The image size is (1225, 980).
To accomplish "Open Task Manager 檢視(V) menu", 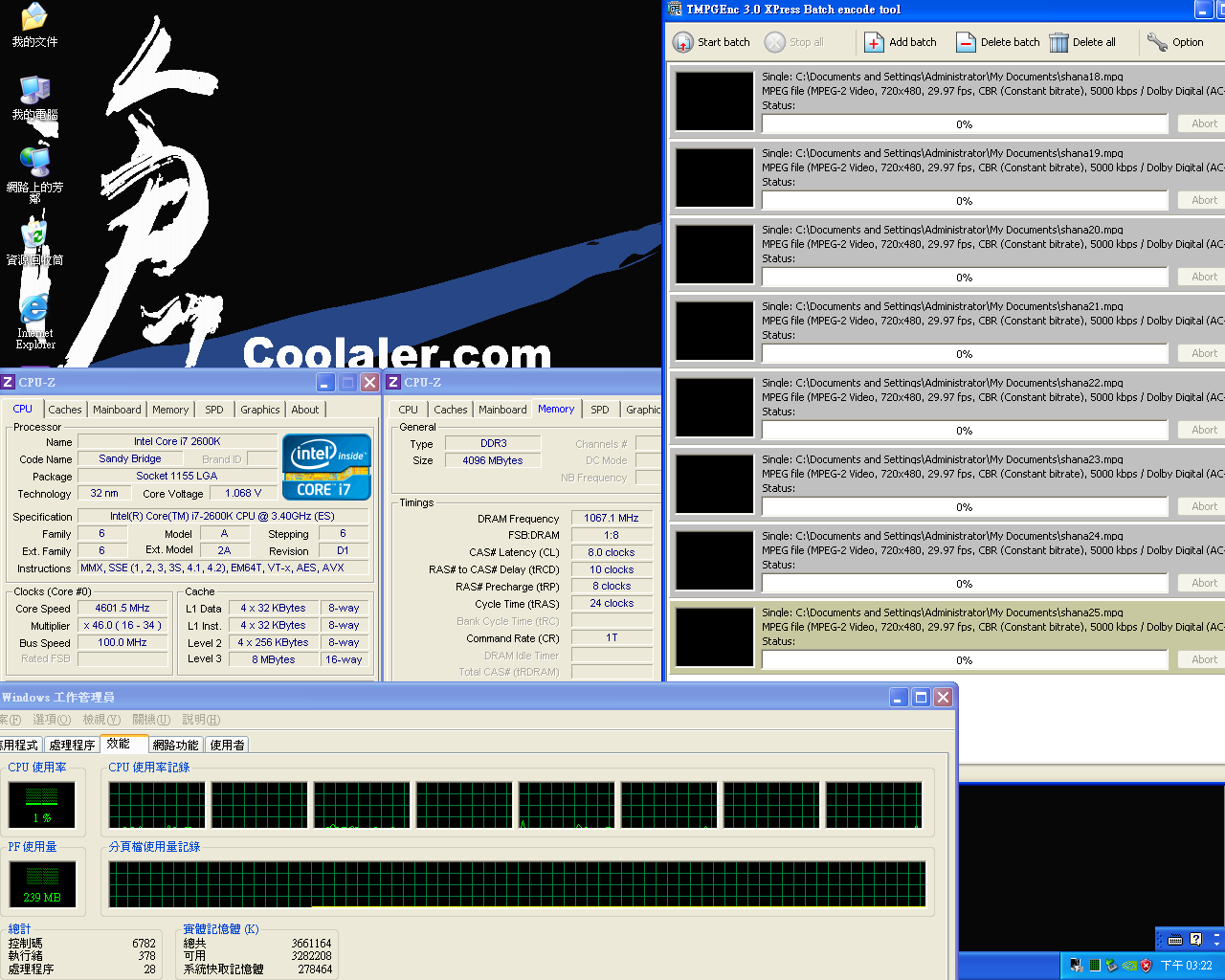I will [x=101, y=720].
